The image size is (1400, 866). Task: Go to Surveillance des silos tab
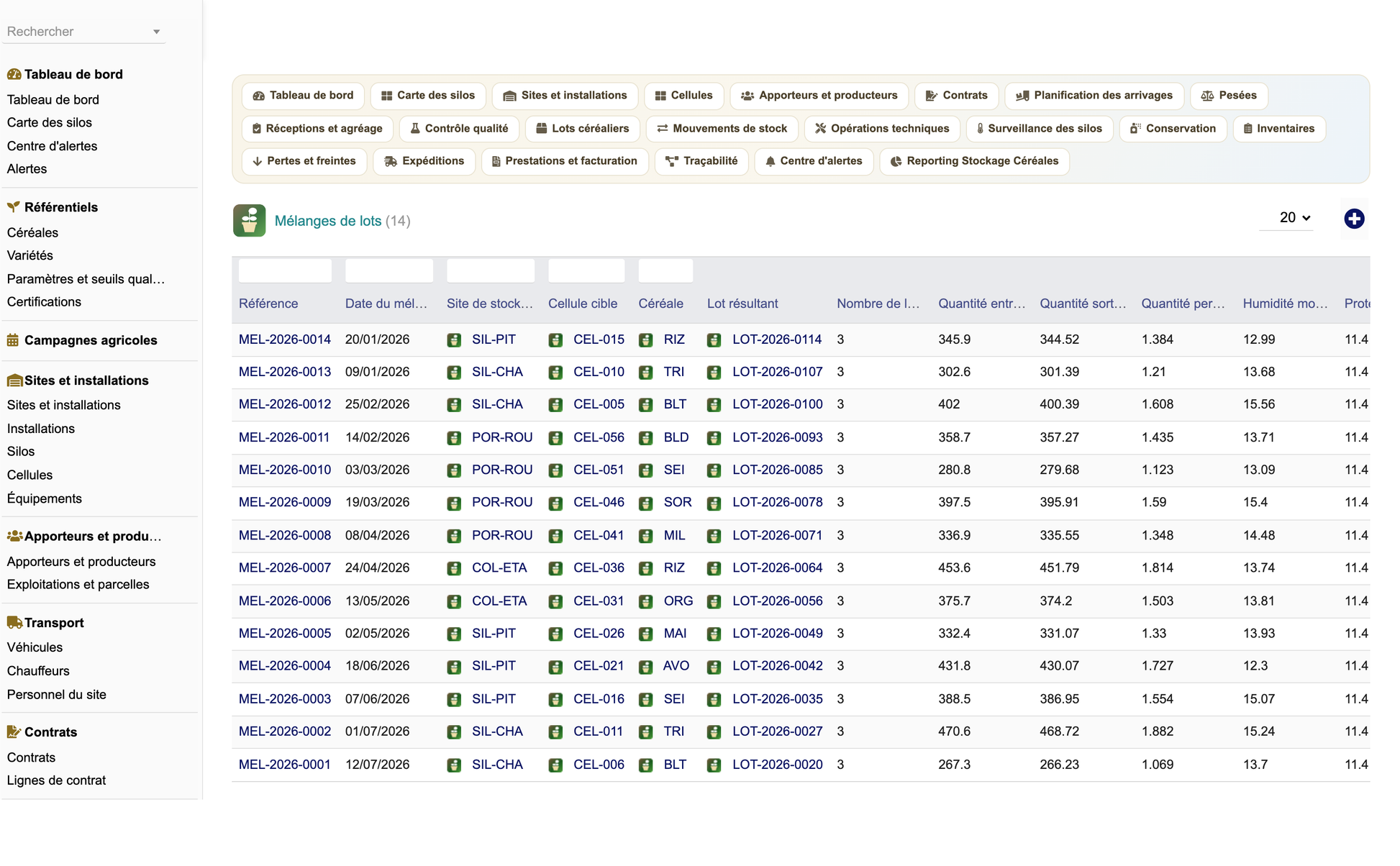(x=1039, y=129)
